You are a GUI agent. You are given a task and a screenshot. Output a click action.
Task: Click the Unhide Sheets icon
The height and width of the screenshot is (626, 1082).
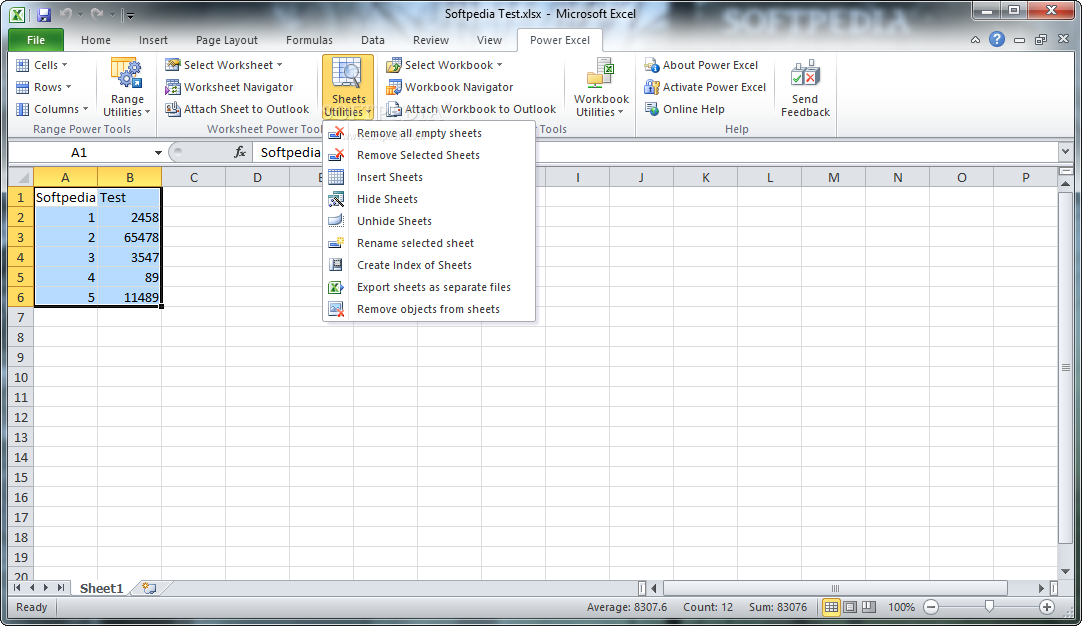coord(336,222)
